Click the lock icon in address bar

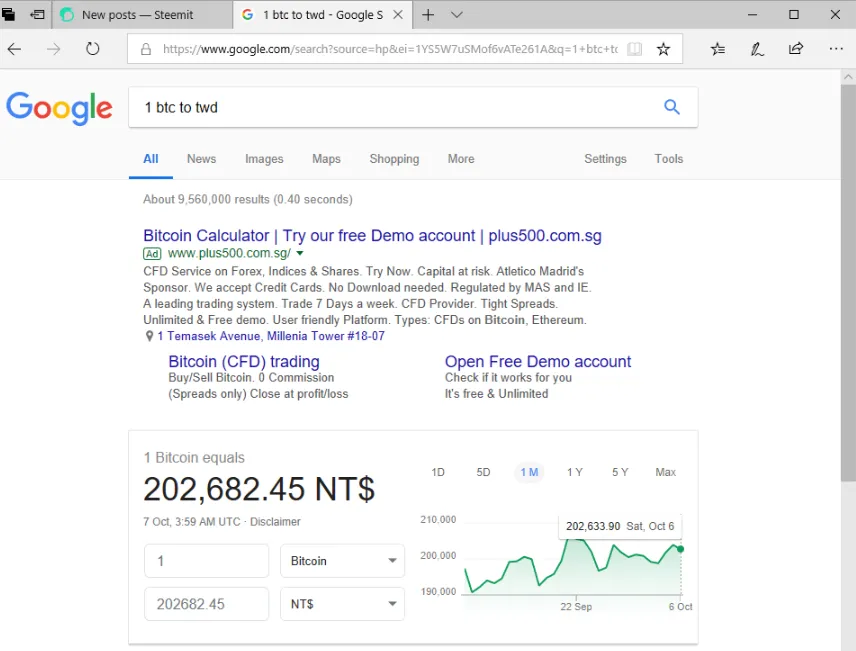[146, 49]
